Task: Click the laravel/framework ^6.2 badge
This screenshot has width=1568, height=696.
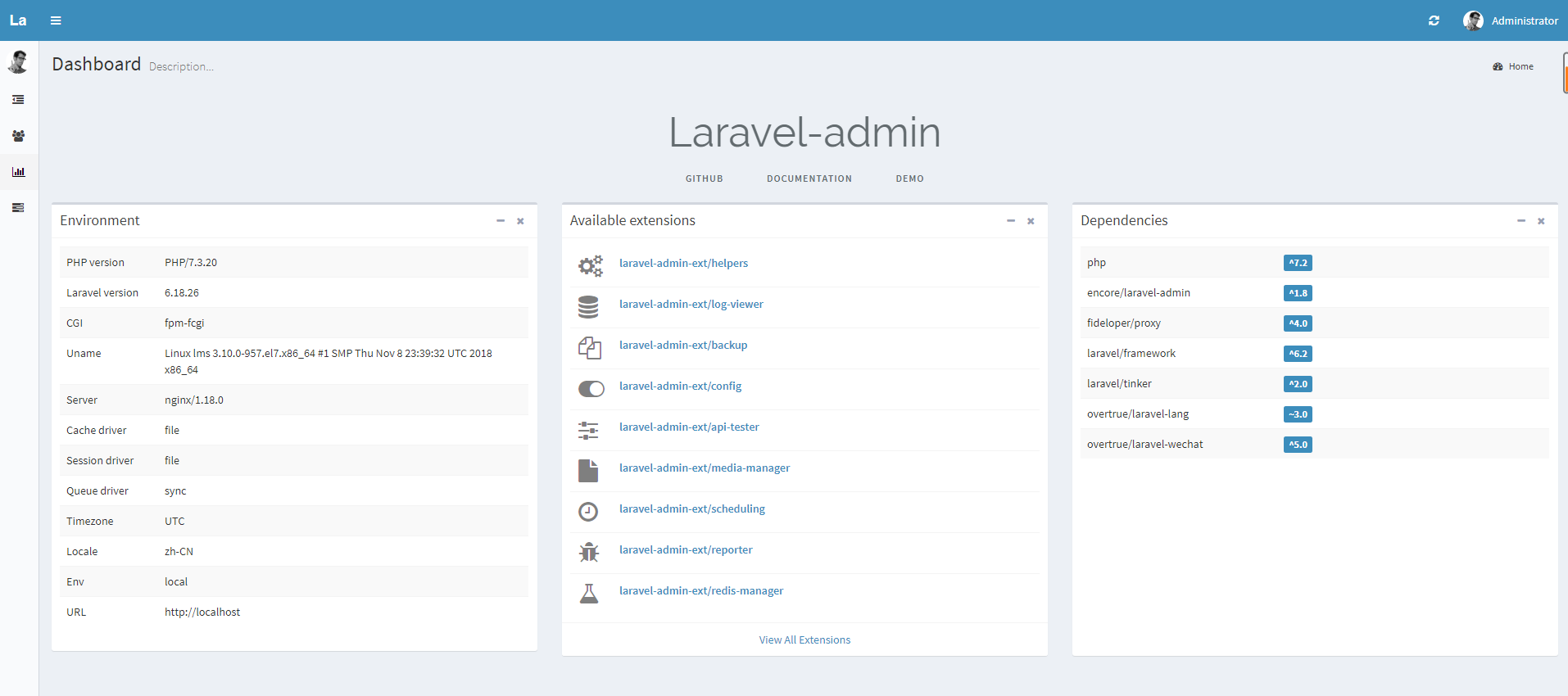Action: point(1298,354)
